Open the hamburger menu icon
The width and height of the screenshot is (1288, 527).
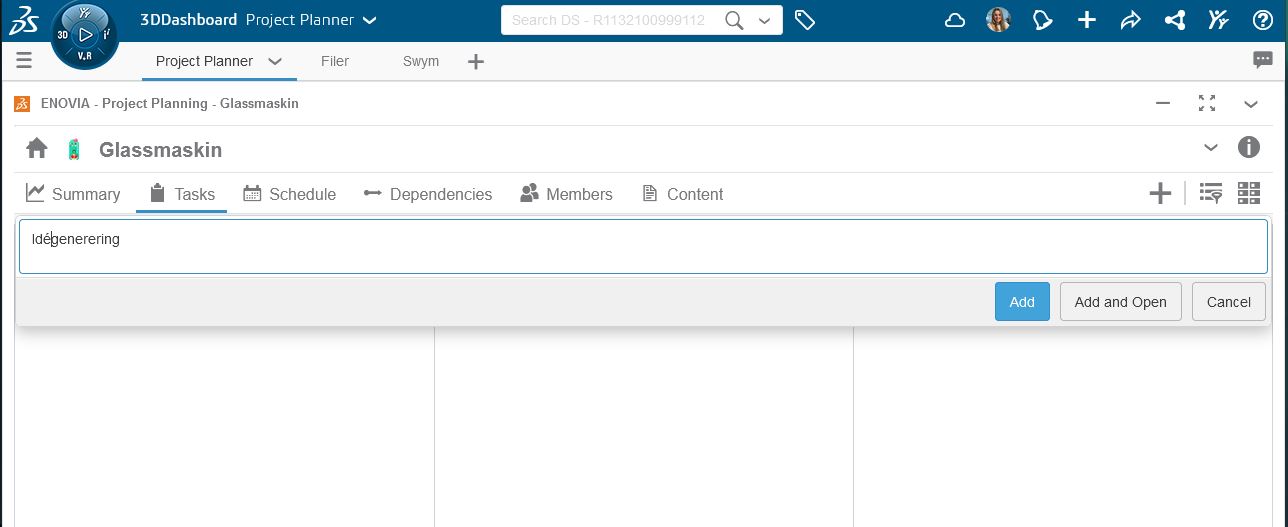pos(24,61)
